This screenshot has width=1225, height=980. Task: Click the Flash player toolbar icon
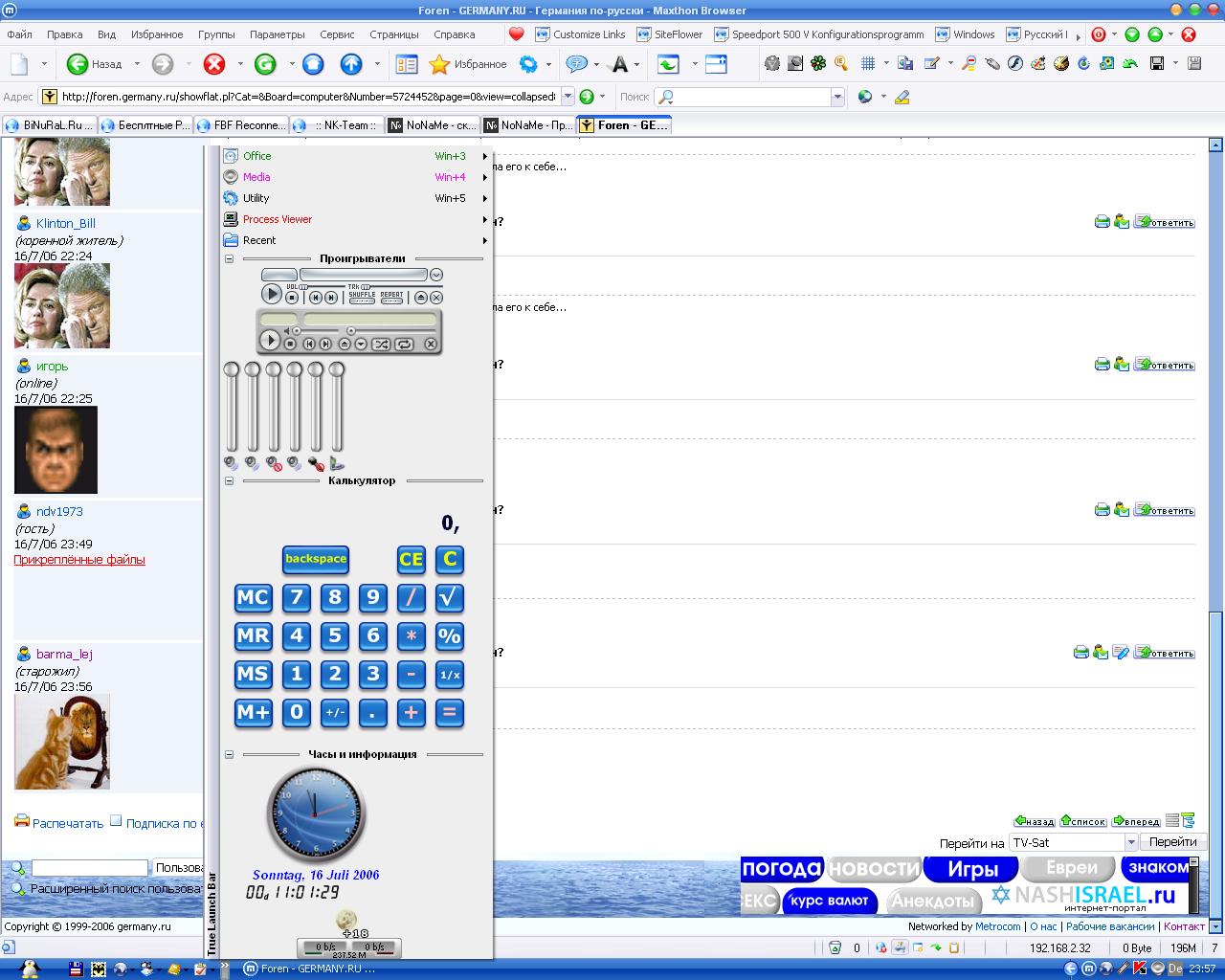click(x=1014, y=64)
